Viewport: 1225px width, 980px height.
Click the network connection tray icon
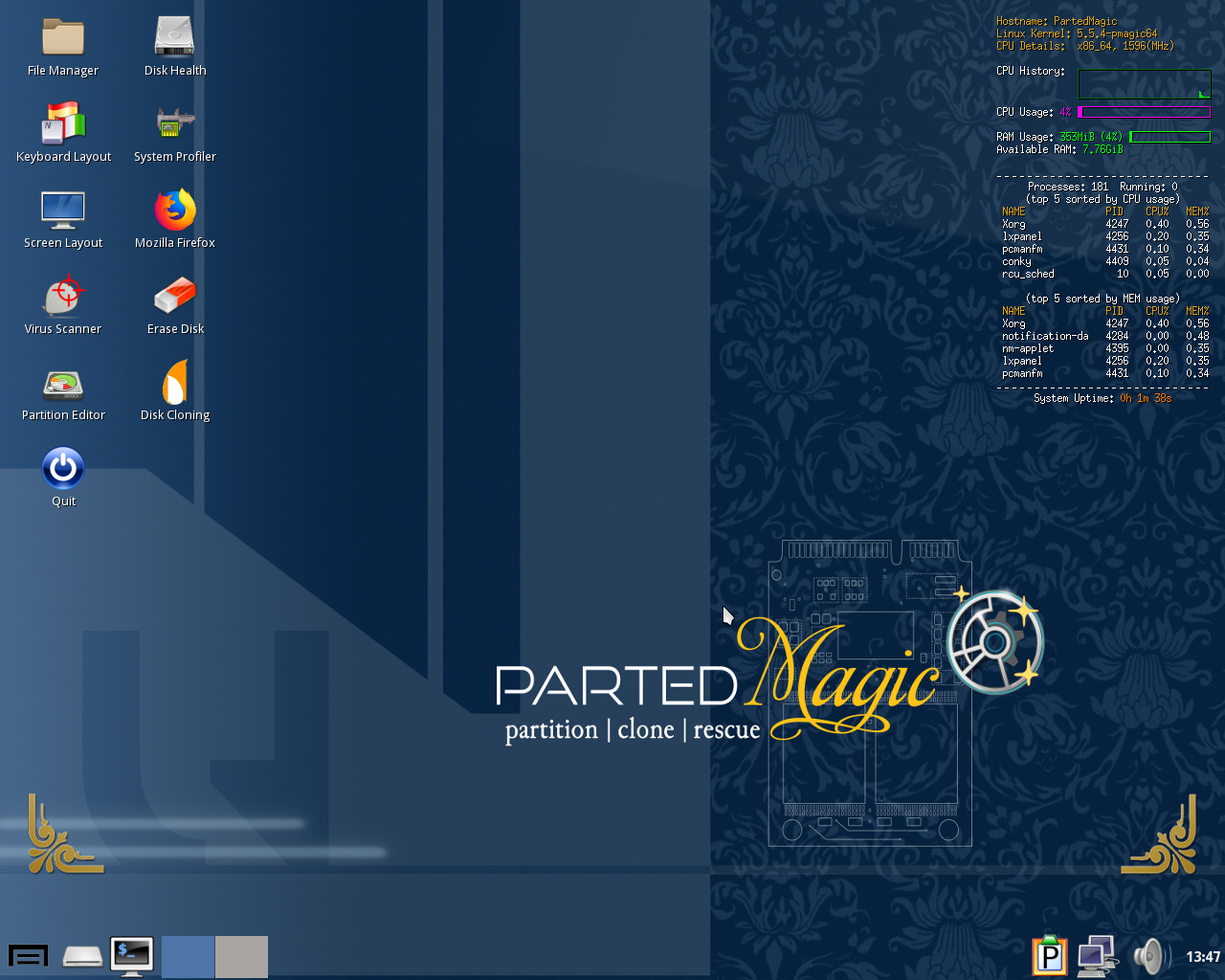click(x=1097, y=956)
